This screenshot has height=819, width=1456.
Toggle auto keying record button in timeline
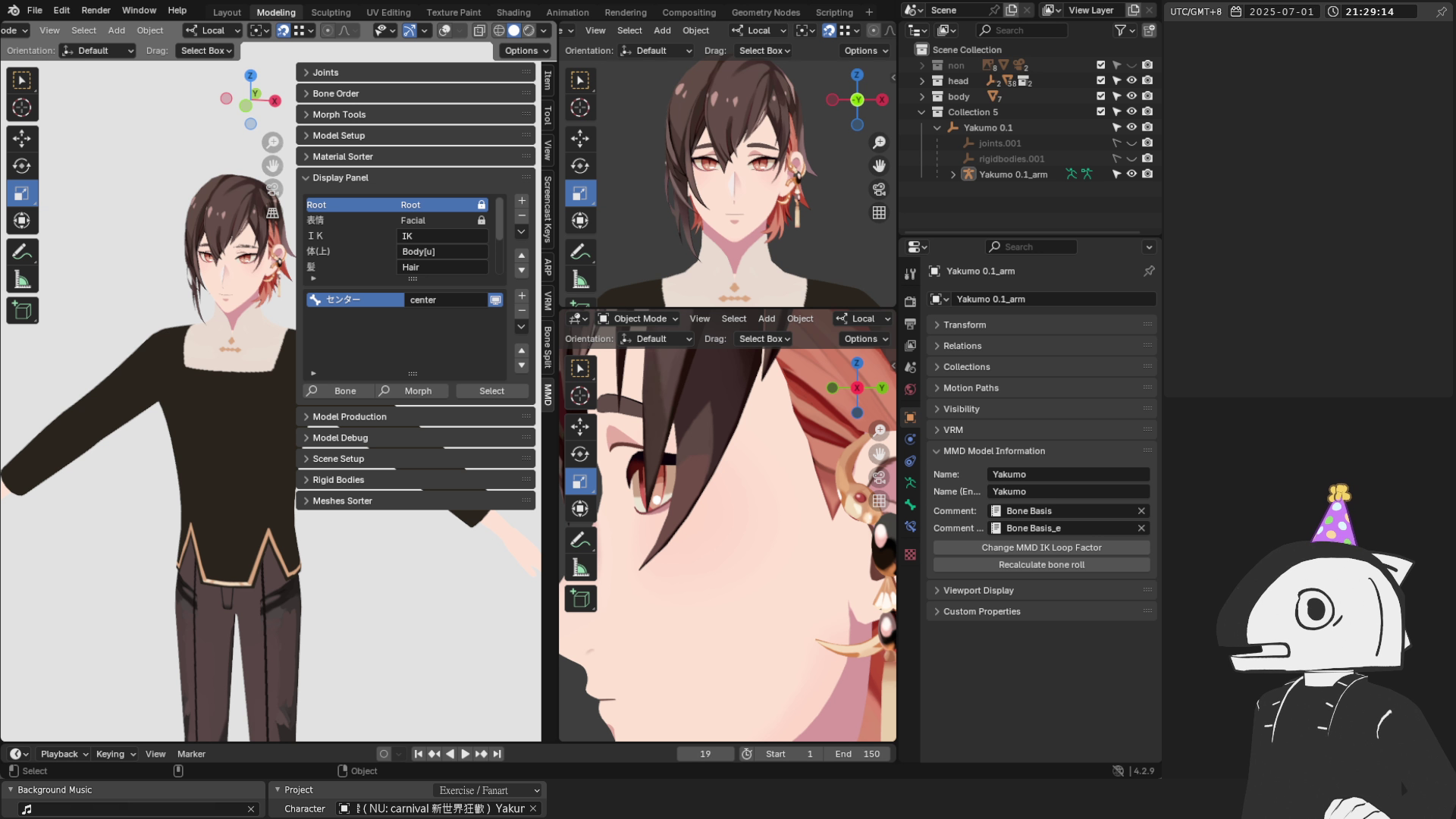tap(384, 754)
